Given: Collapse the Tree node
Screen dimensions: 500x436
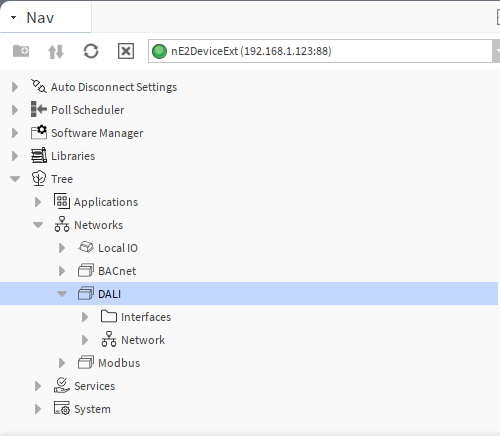Looking at the screenshot, I should pyautogui.click(x=15, y=179).
